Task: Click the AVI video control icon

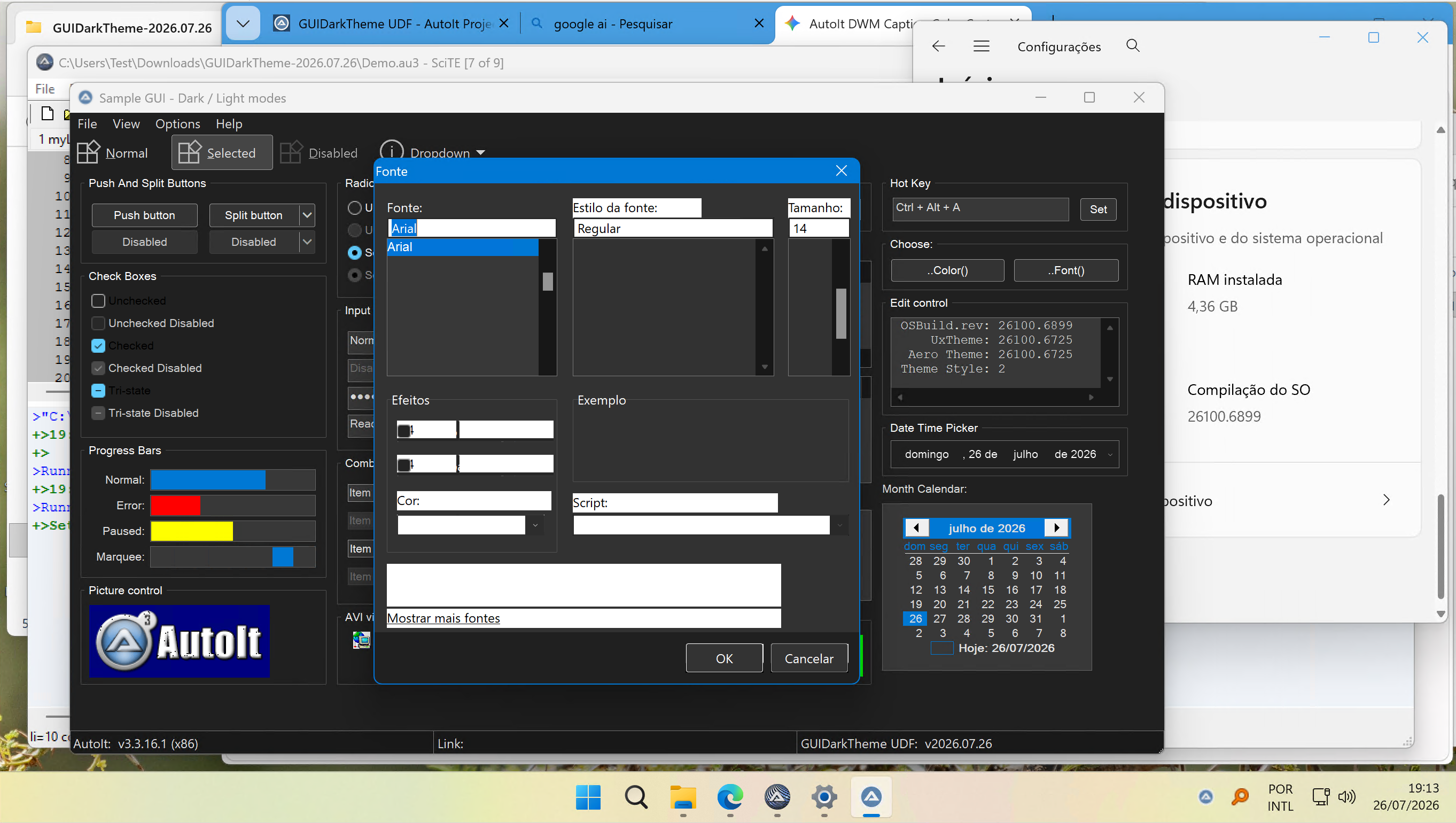Action: tap(361, 639)
